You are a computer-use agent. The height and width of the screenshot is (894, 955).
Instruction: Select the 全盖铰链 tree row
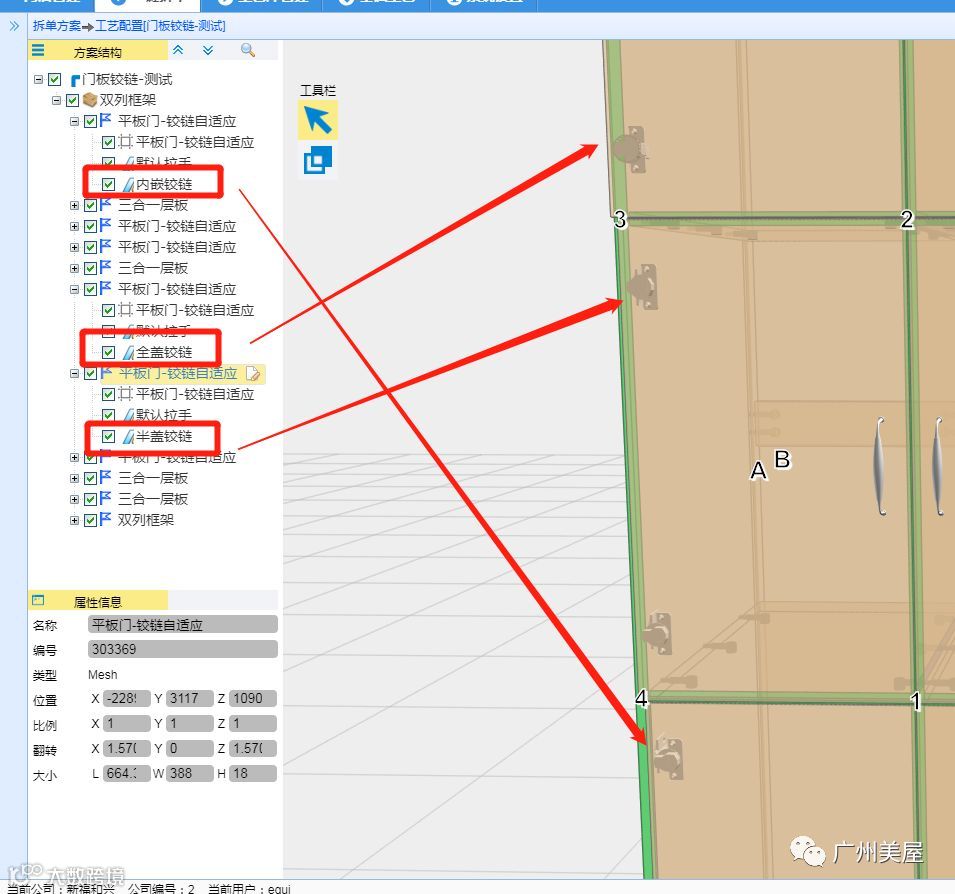164,353
